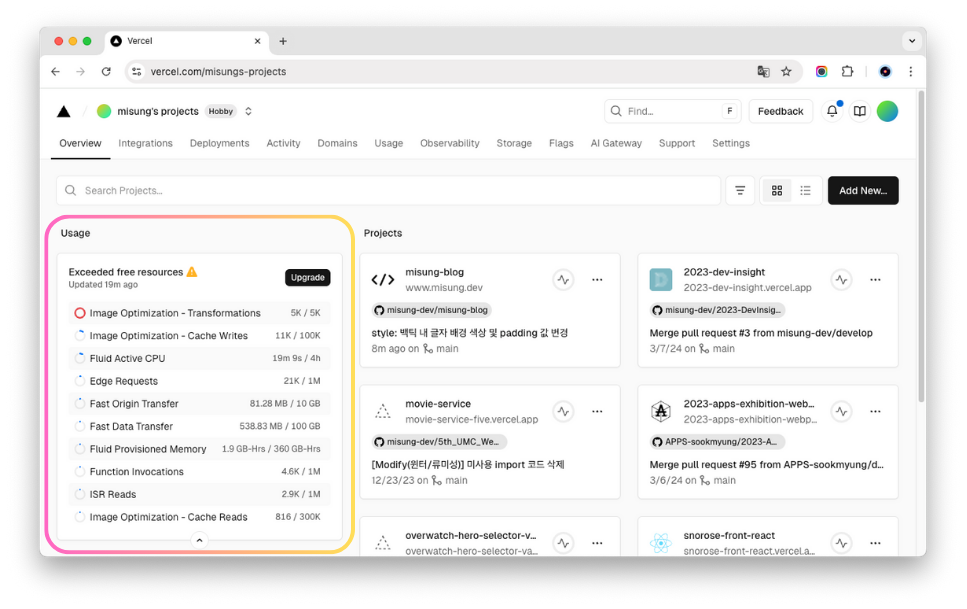The height and width of the screenshot is (609, 967).
Task: Switch to list view layout
Action: [x=806, y=190]
